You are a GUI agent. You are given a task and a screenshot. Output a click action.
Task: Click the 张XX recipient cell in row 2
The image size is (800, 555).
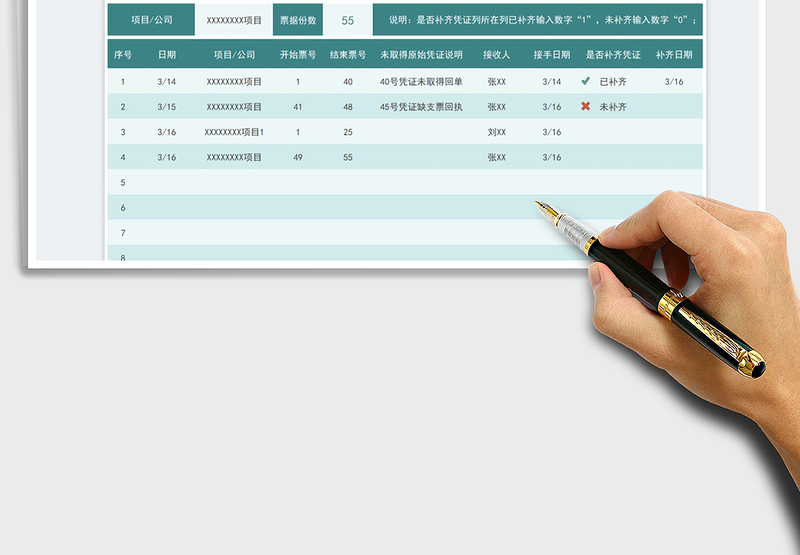[x=496, y=107]
